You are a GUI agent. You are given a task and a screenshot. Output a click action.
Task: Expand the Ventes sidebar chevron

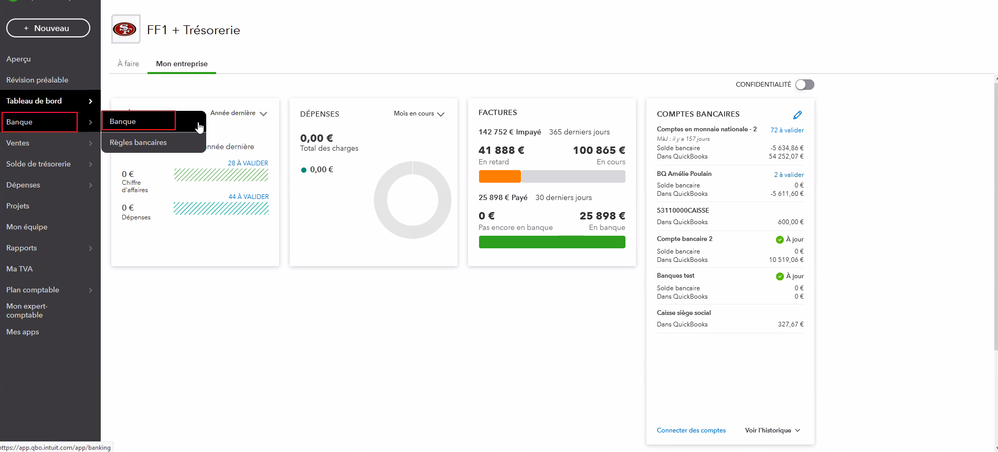pos(90,143)
